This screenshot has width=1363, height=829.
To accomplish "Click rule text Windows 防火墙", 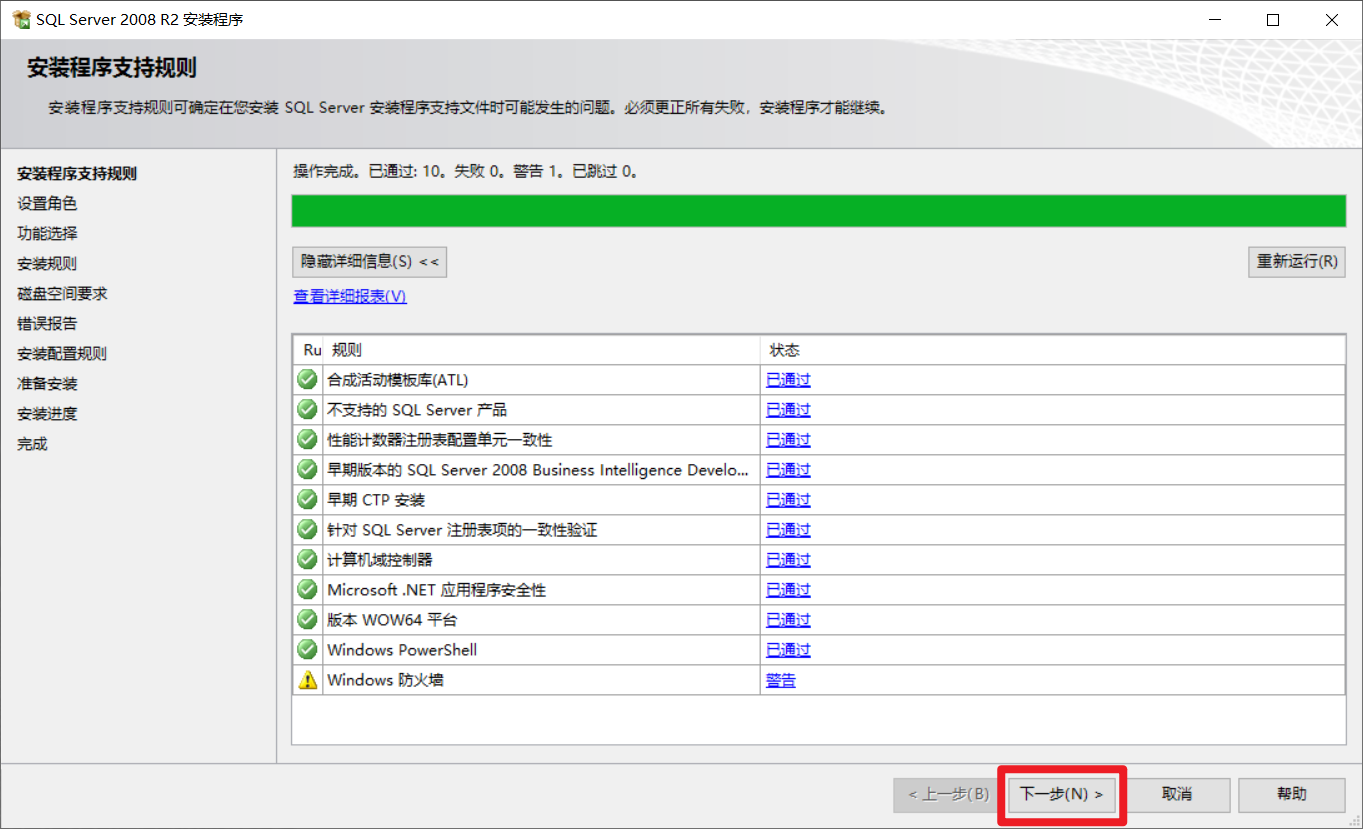I will click(385, 680).
